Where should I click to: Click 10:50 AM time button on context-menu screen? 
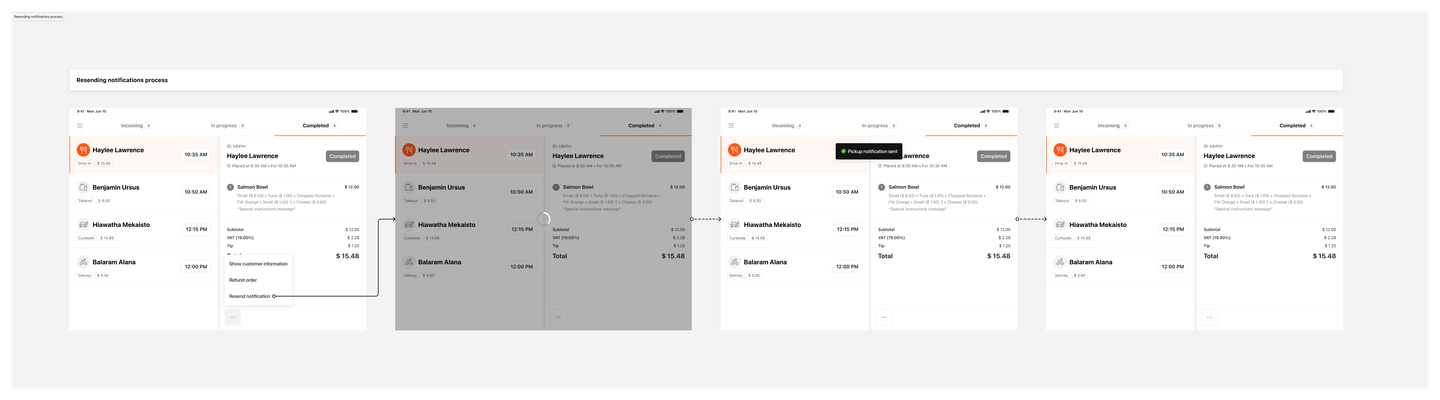[196, 192]
